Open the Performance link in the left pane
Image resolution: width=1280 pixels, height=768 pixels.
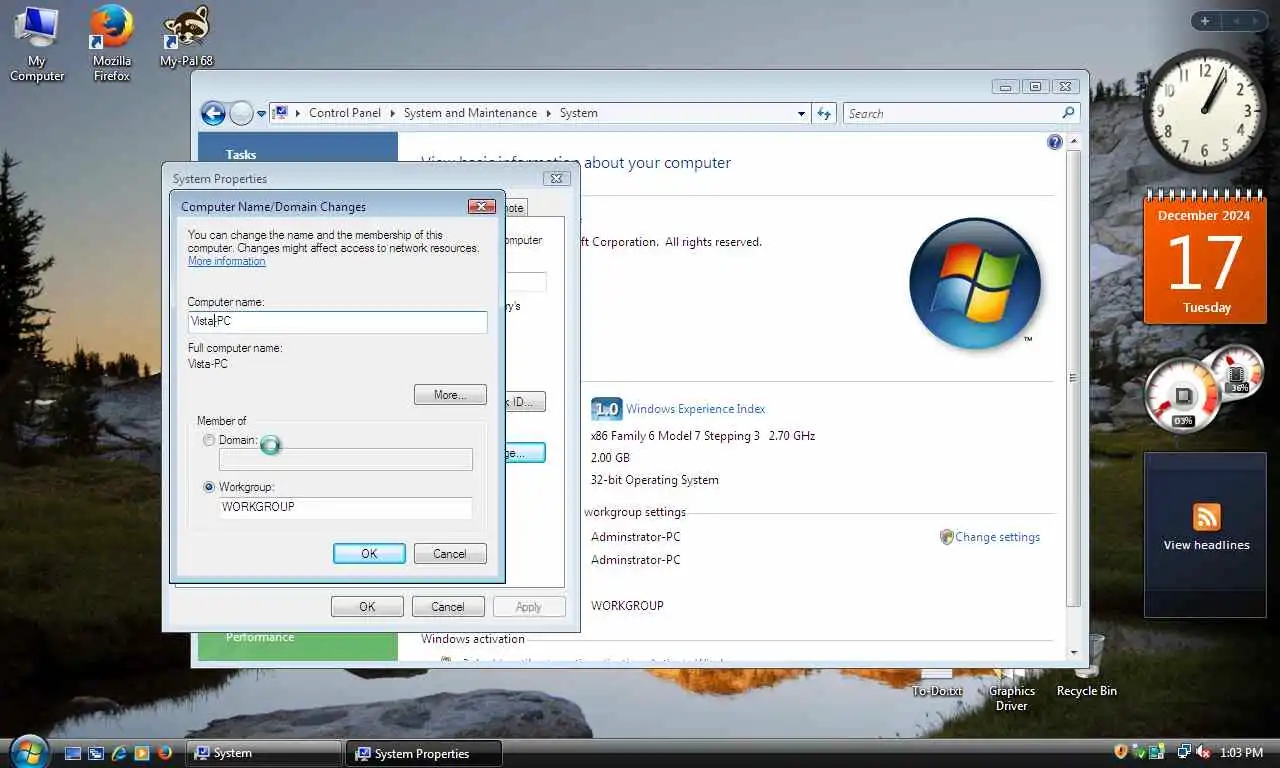[260, 637]
